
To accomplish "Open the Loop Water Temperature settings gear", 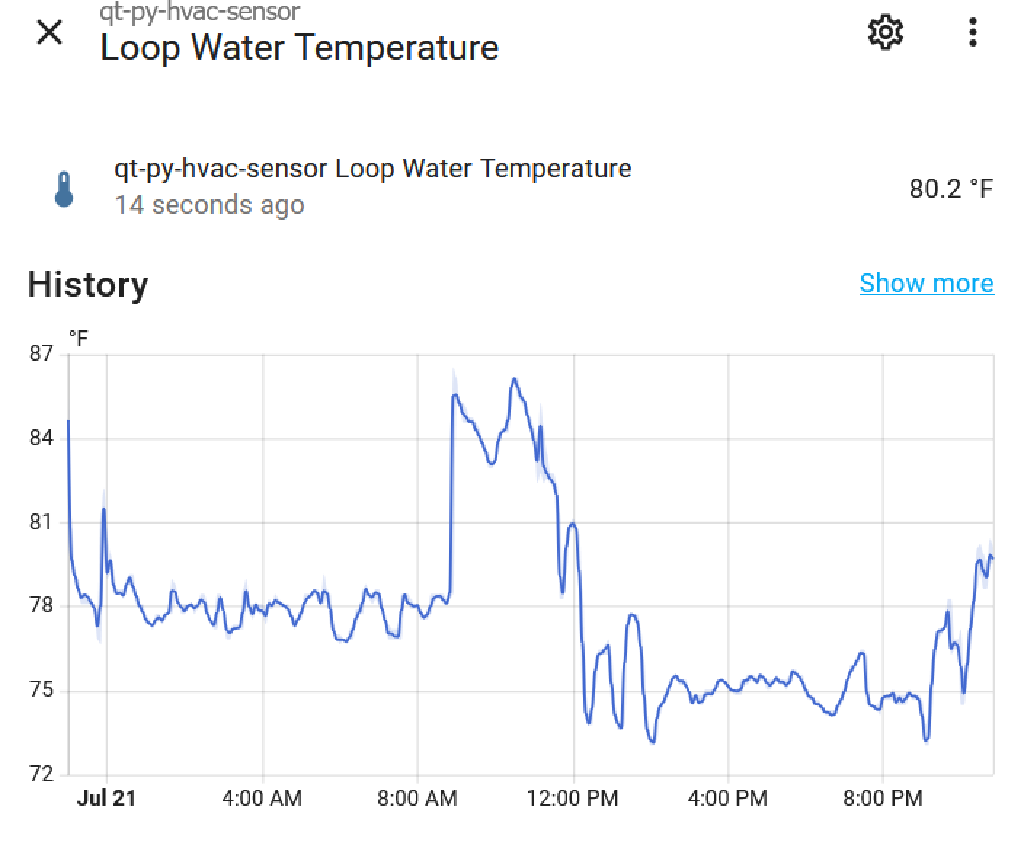I will point(884,32).
